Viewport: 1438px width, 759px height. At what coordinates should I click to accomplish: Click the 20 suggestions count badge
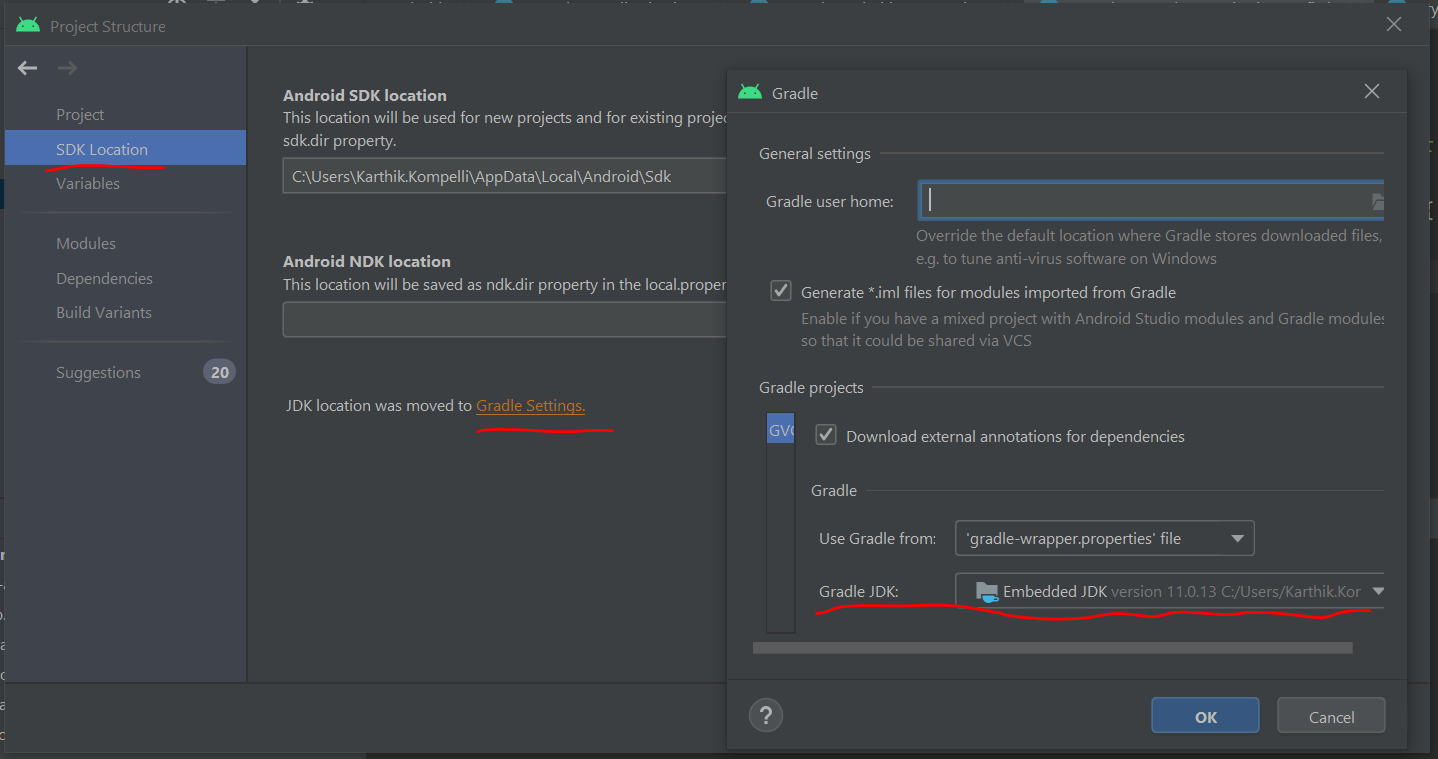click(x=220, y=372)
